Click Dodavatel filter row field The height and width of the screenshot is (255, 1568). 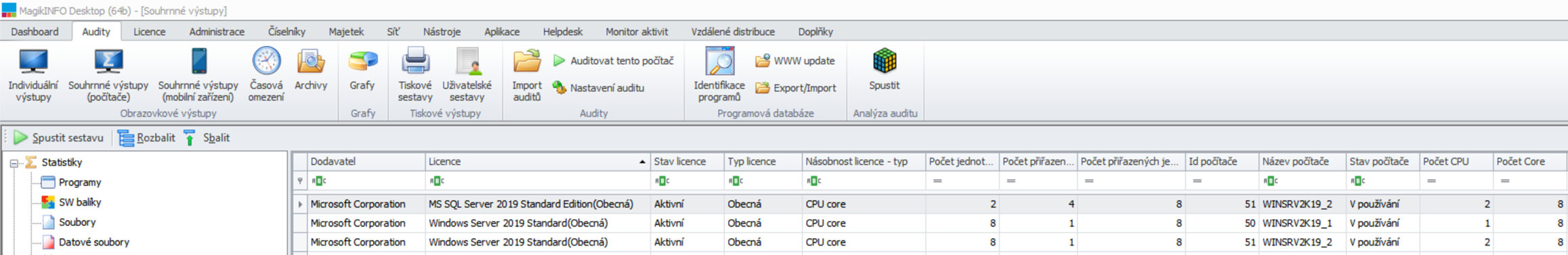366,181
